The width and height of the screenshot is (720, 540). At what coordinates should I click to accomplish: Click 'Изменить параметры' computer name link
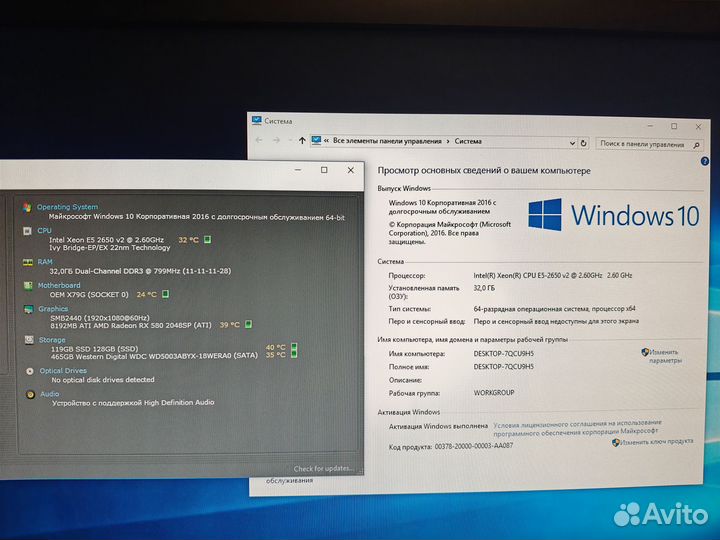click(664, 356)
